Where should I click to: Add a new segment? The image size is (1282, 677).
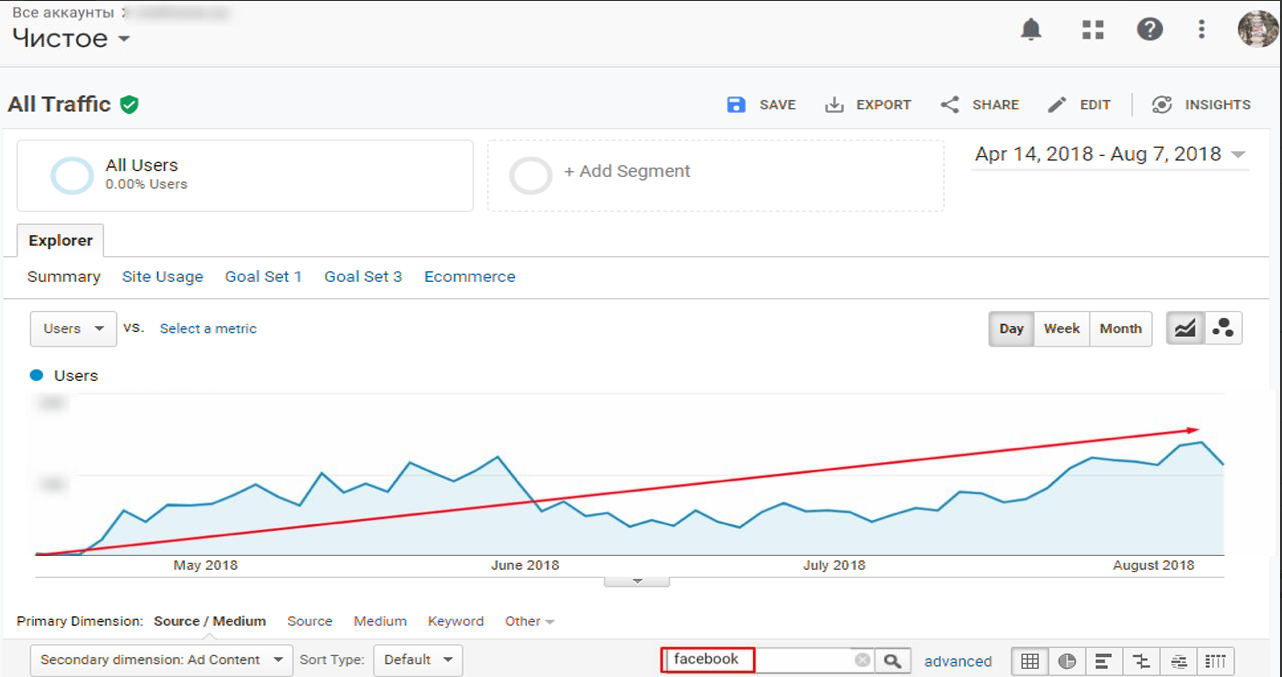point(715,176)
